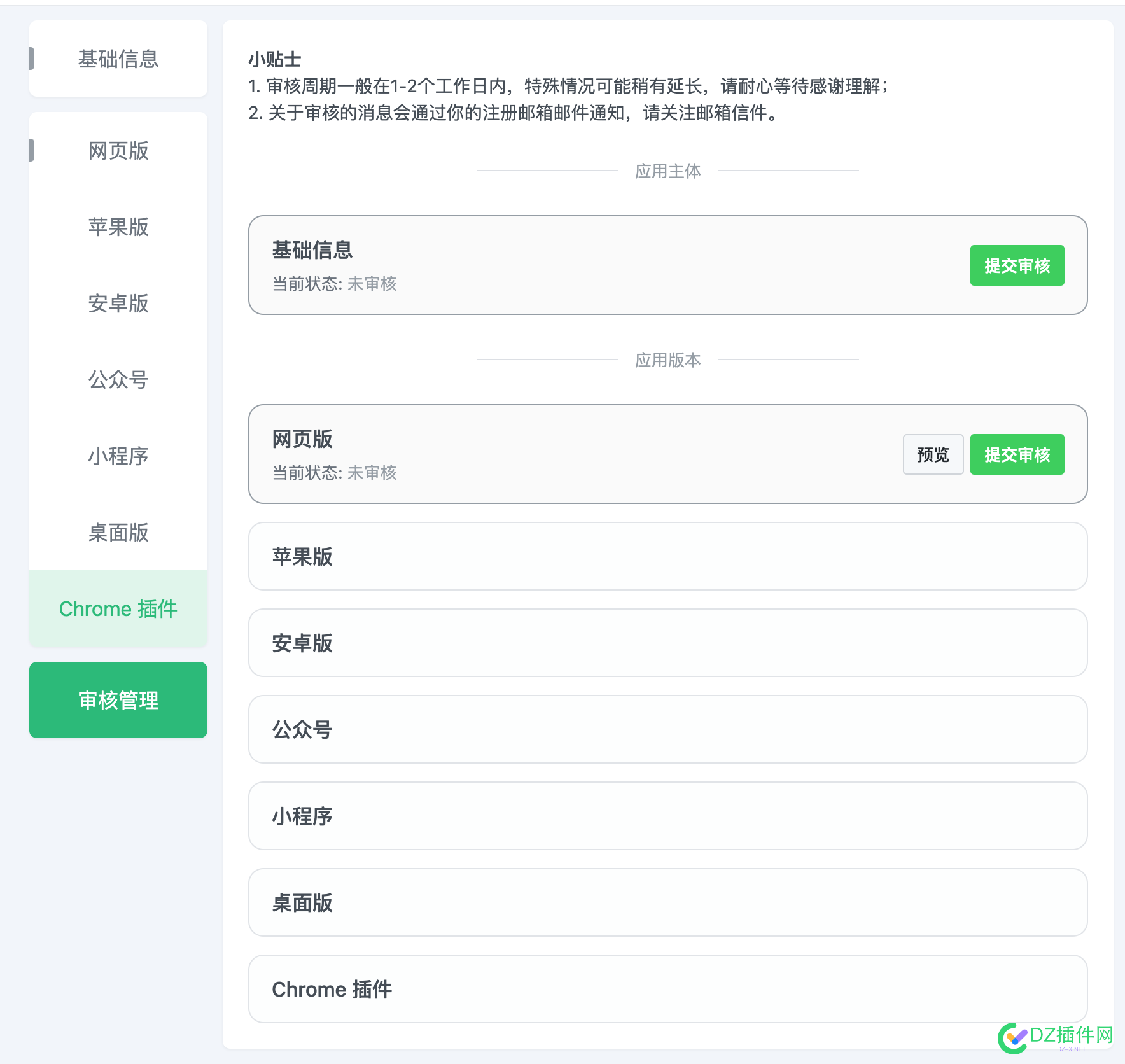
Task: Click the 应用主体 section label
Action: (667, 171)
